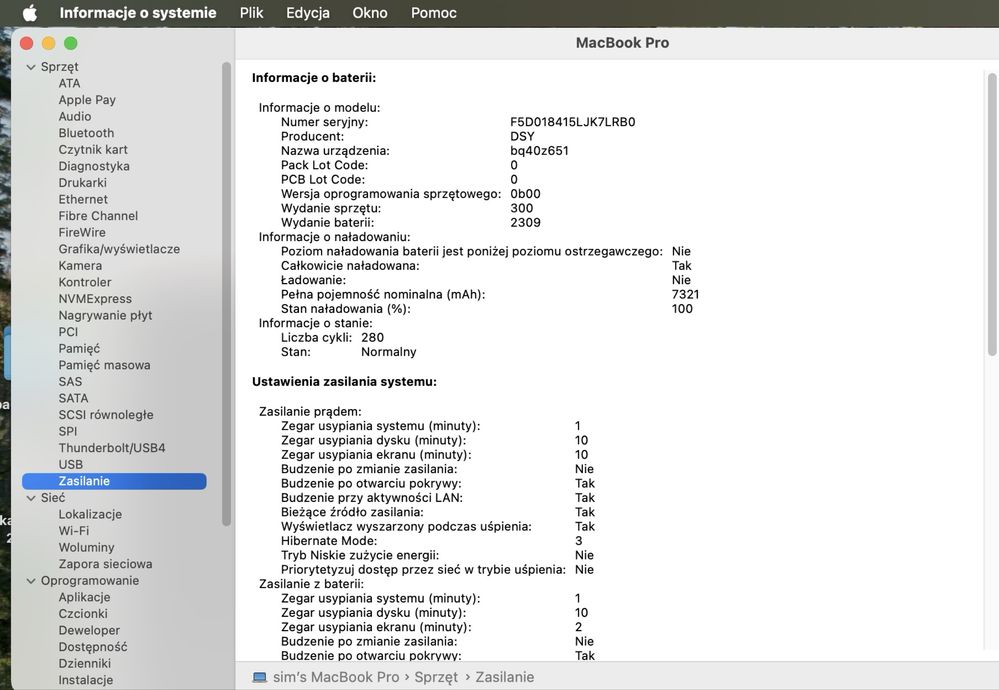
Task: Select Ethernet in the sidebar
Action: pos(83,199)
